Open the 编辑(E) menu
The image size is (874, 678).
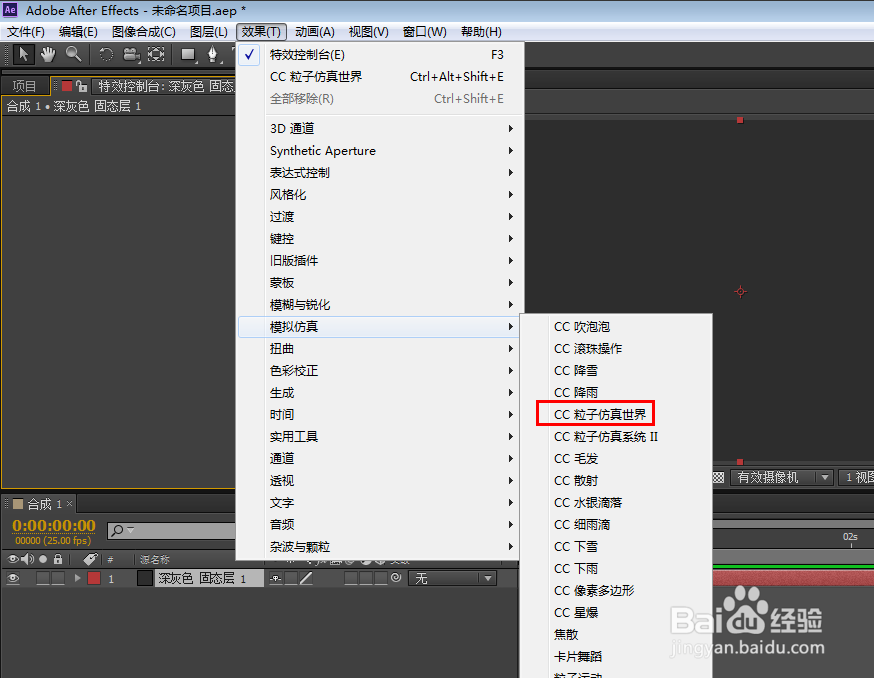coord(78,32)
